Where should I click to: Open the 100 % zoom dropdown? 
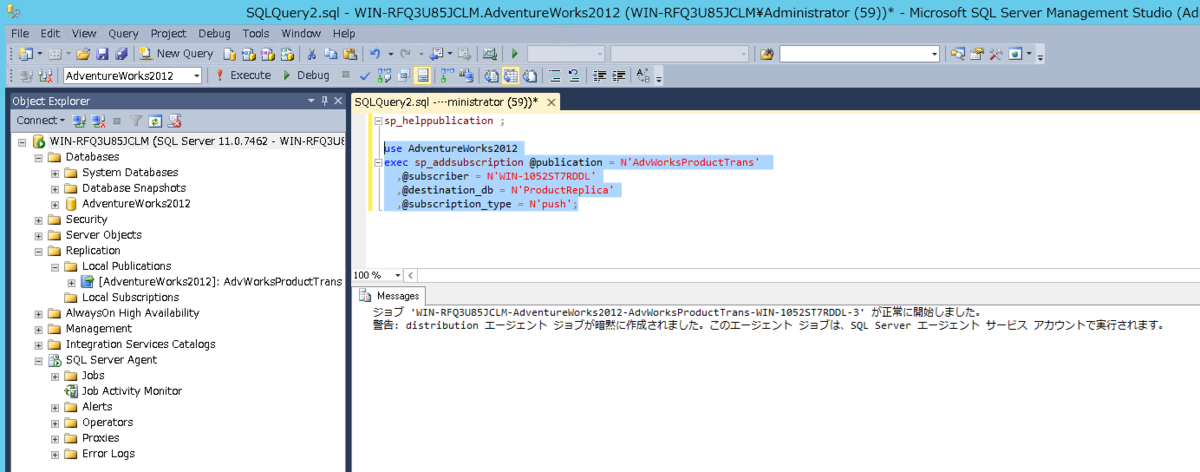tap(399, 275)
